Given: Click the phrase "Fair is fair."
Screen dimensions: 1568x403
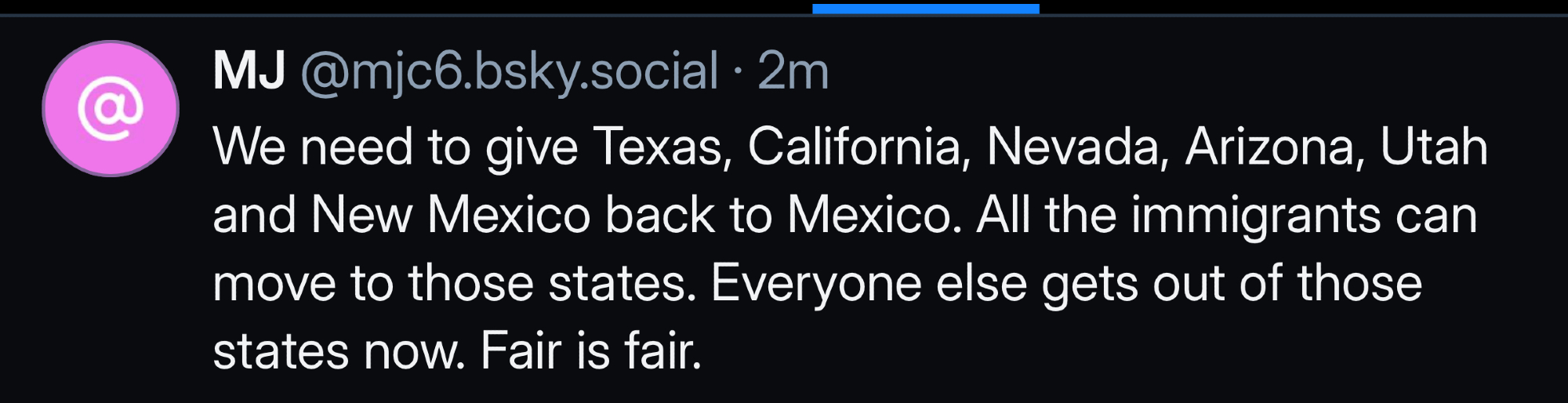Looking at the screenshot, I should (x=590, y=350).
